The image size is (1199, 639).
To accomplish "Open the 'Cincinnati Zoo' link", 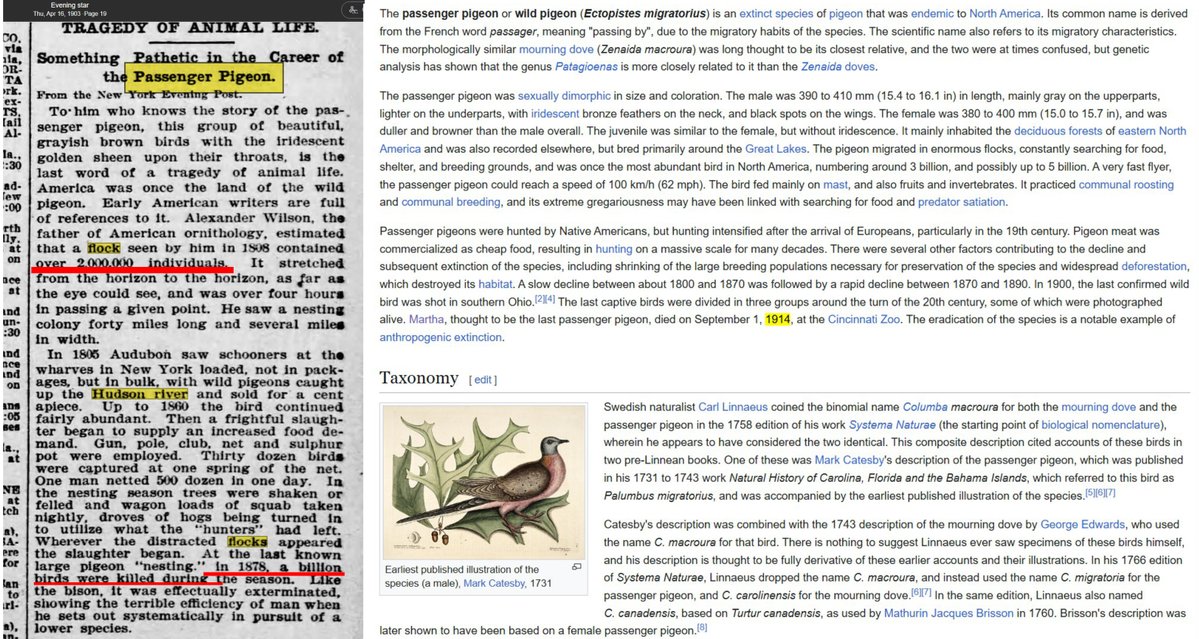I will pos(863,320).
